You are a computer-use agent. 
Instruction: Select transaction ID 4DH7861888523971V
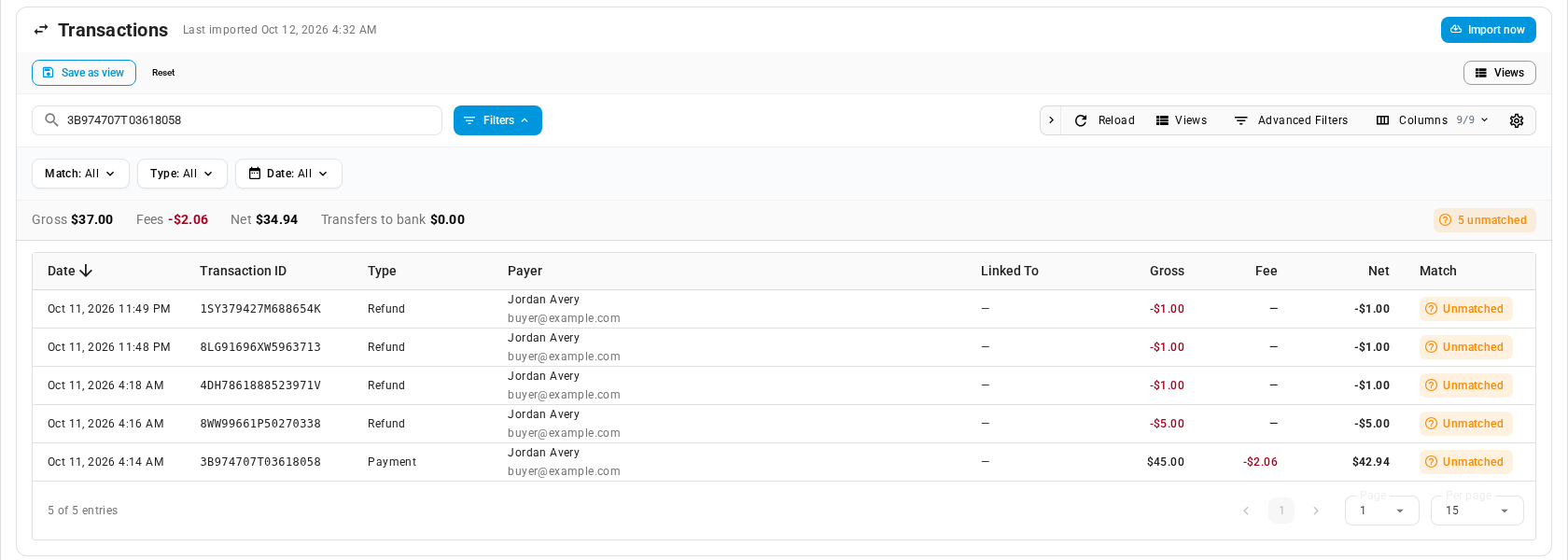[x=260, y=385]
